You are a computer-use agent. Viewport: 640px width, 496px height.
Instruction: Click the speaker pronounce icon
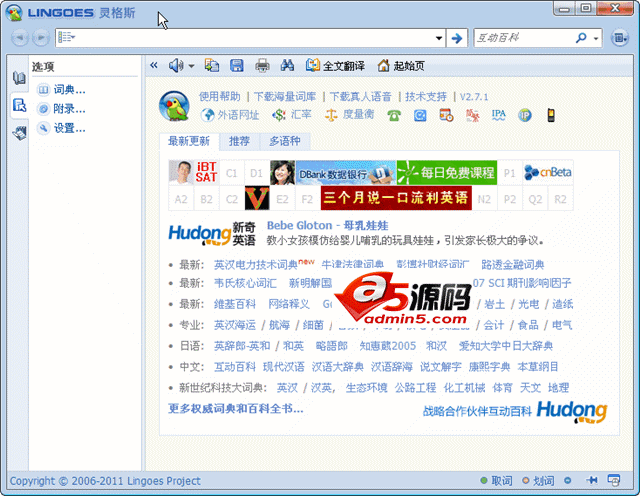click(x=176, y=65)
